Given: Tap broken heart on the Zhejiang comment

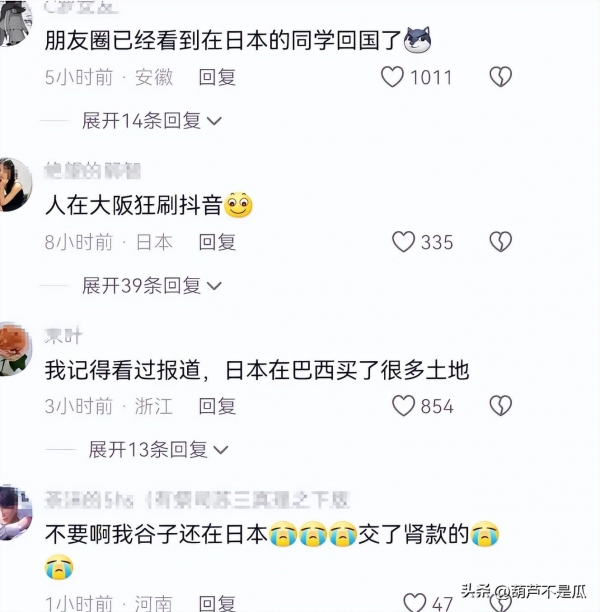Looking at the screenshot, I should [x=500, y=406].
